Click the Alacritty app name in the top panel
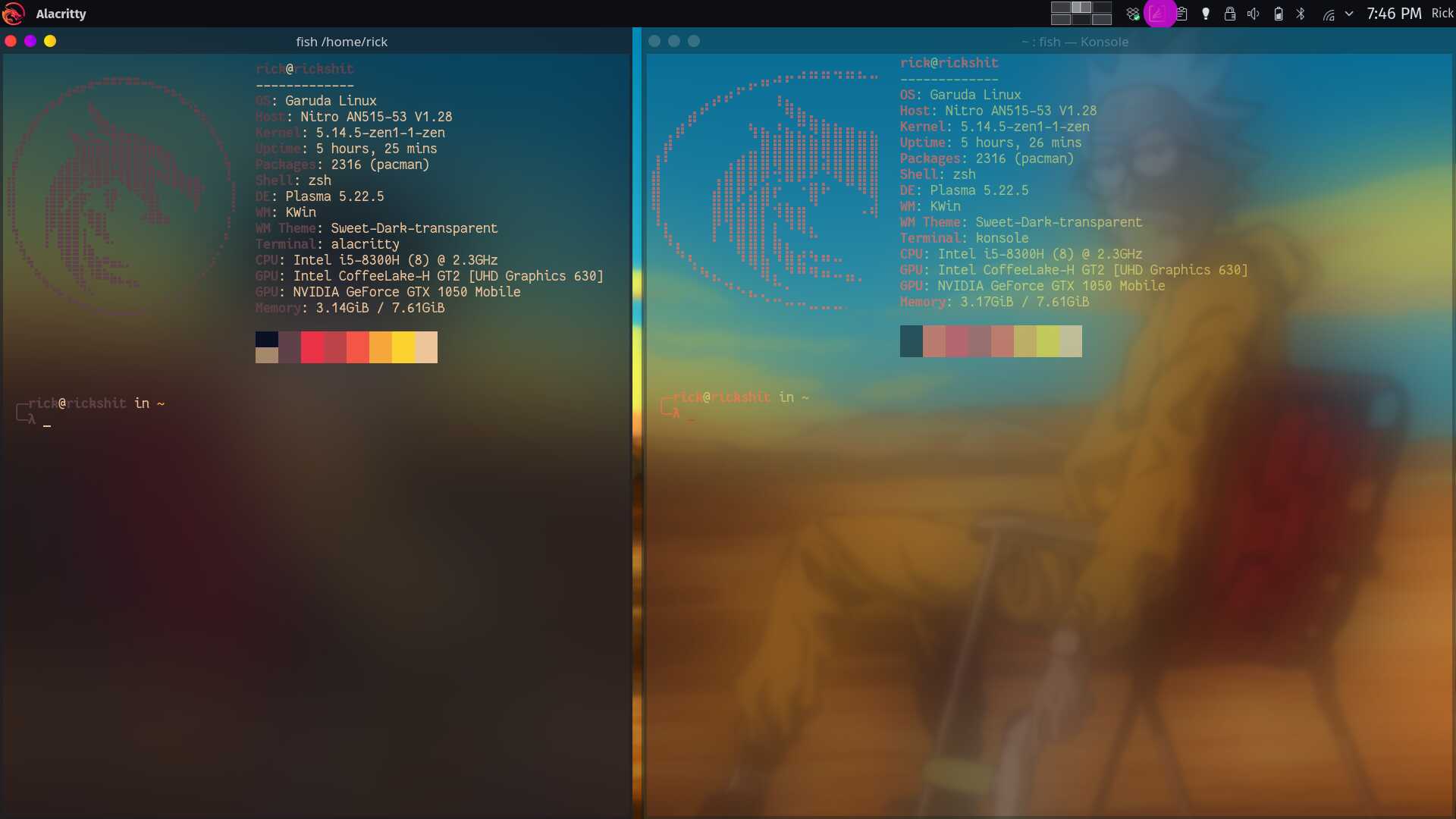This screenshot has width=1456, height=819. click(61, 14)
